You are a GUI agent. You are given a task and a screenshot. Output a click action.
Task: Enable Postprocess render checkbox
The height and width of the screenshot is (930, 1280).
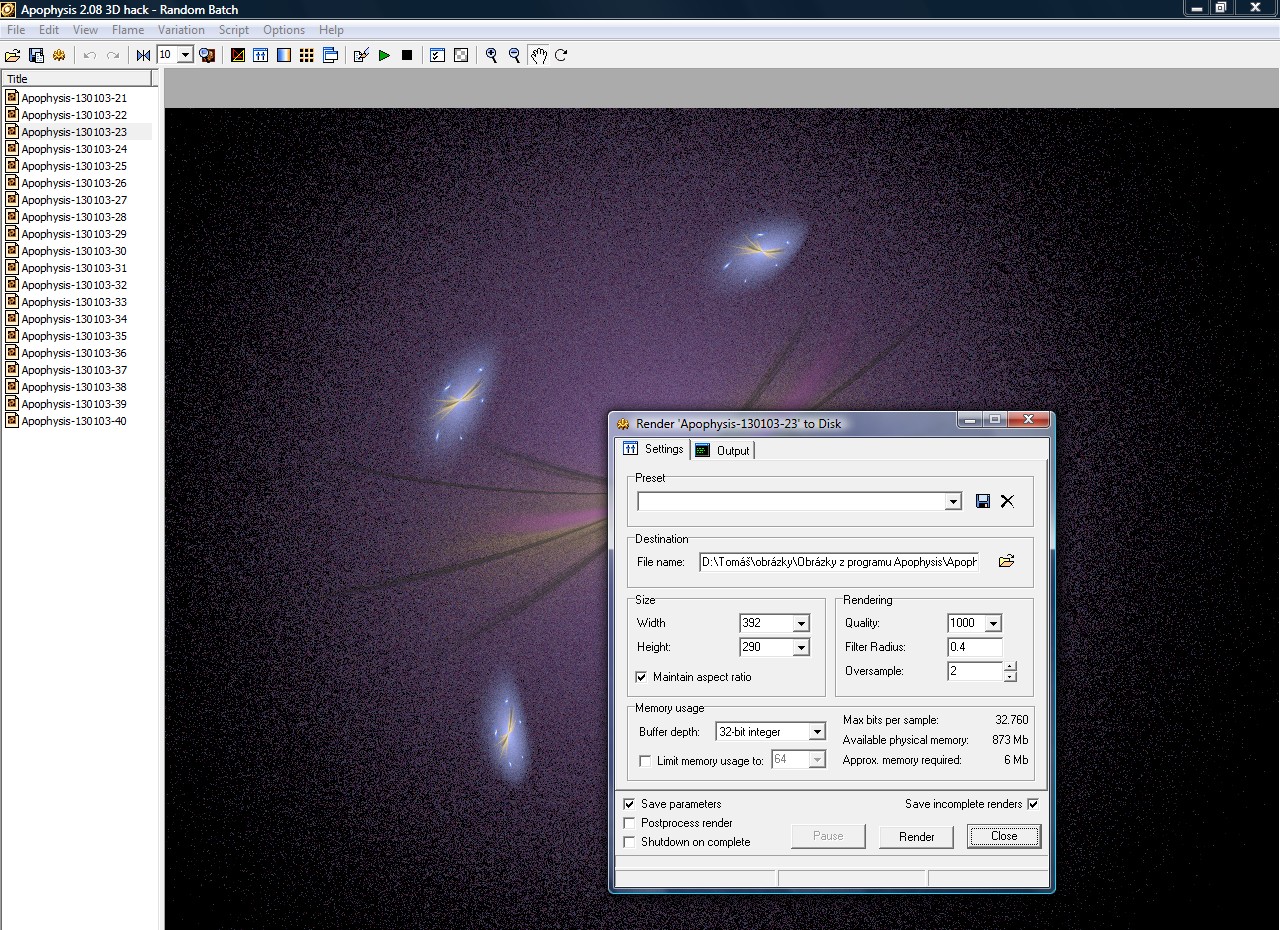pos(629,823)
